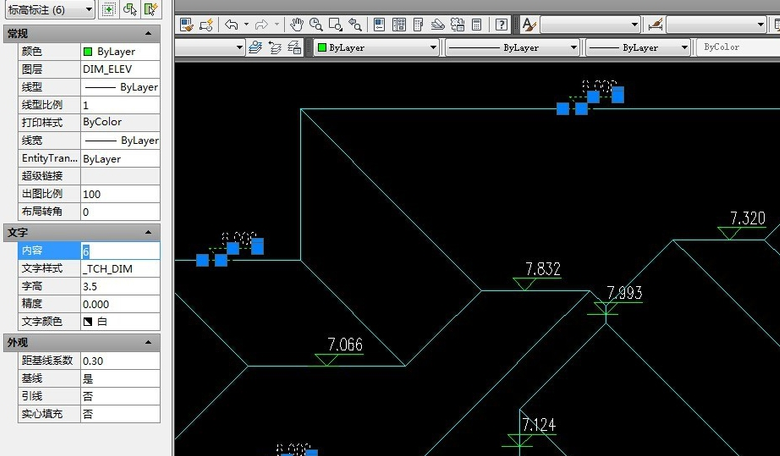The image size is (780, 456).
Task: Click the 线宽 ByLayer value
Action: tap(120, 140)
